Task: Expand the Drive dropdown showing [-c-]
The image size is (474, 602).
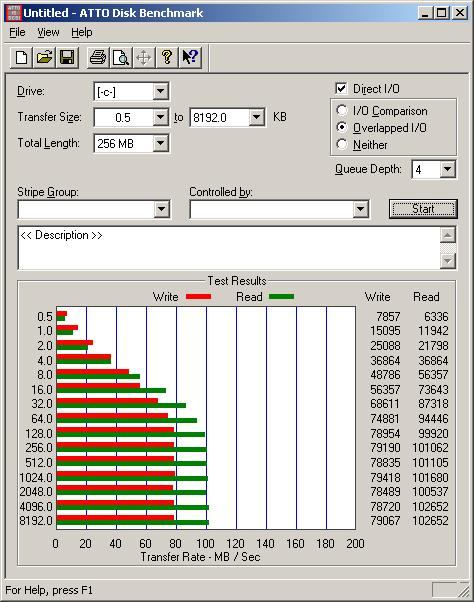Action: coord(160,91)
